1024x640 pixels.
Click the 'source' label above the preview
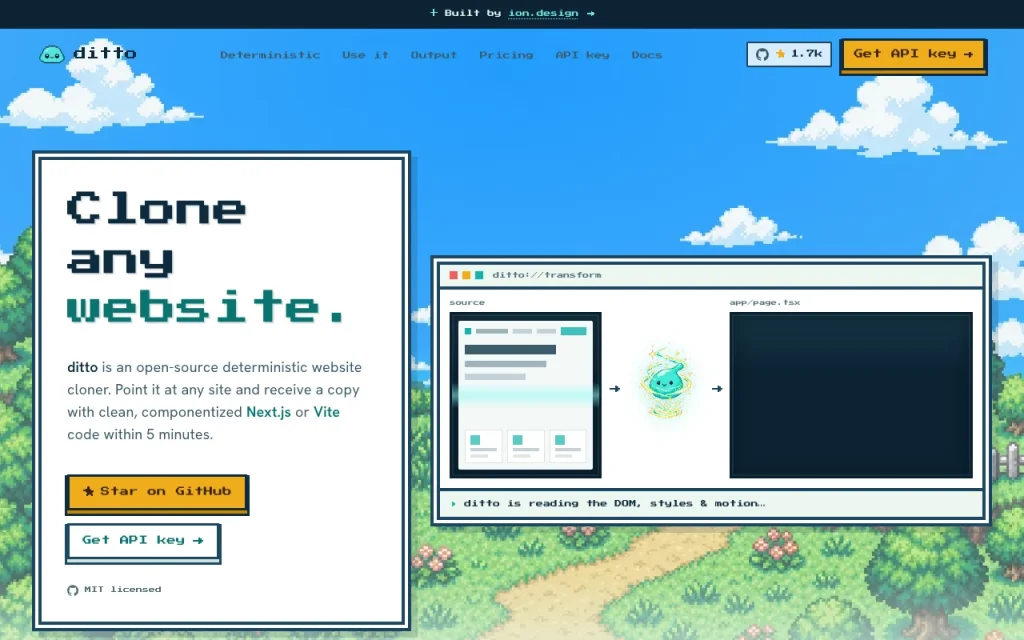467,302
